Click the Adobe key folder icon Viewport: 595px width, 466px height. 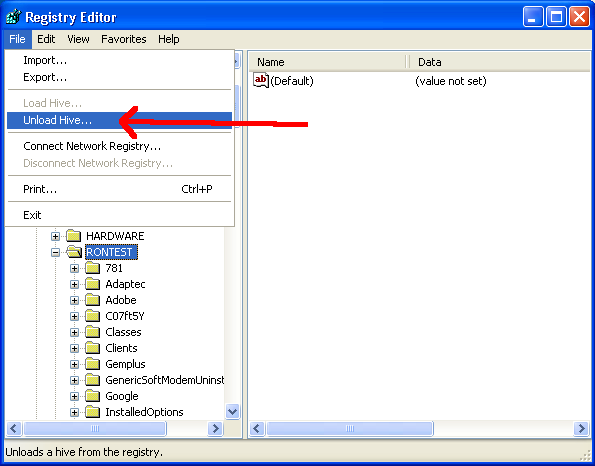(93, 300)
